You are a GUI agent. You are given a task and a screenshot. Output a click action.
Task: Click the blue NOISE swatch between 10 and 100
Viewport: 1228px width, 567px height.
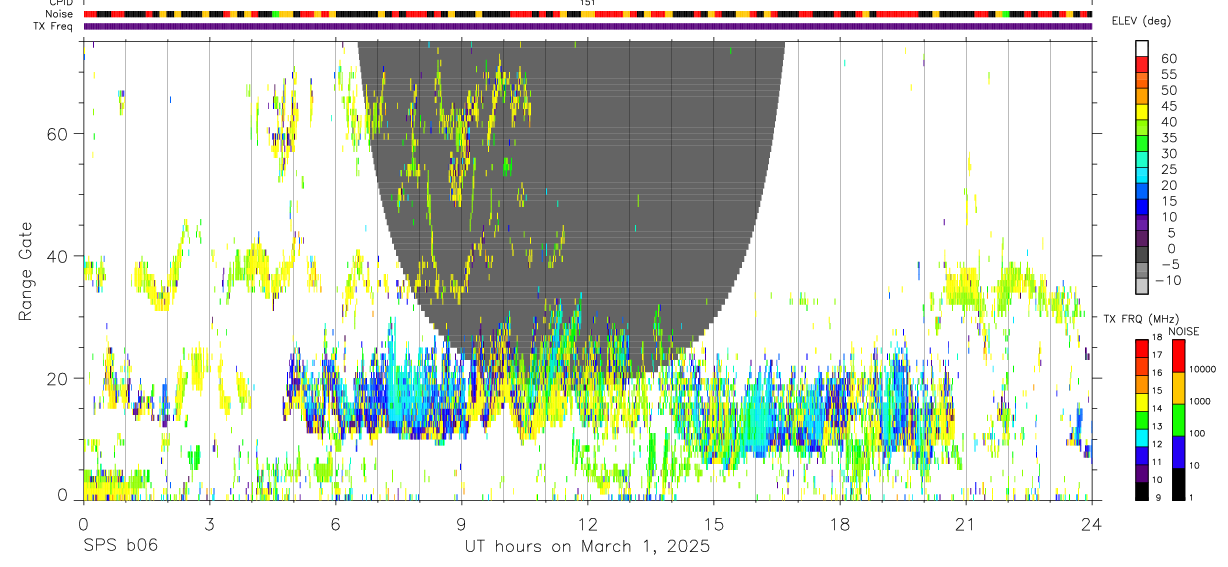point(1178,452)
